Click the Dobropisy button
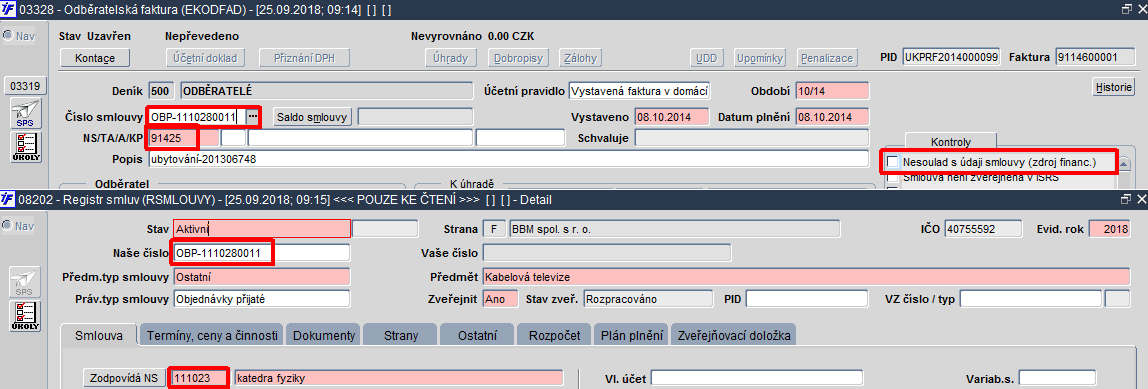The height and width of the screenshot is (389, 1148). [x=518, y=57]
